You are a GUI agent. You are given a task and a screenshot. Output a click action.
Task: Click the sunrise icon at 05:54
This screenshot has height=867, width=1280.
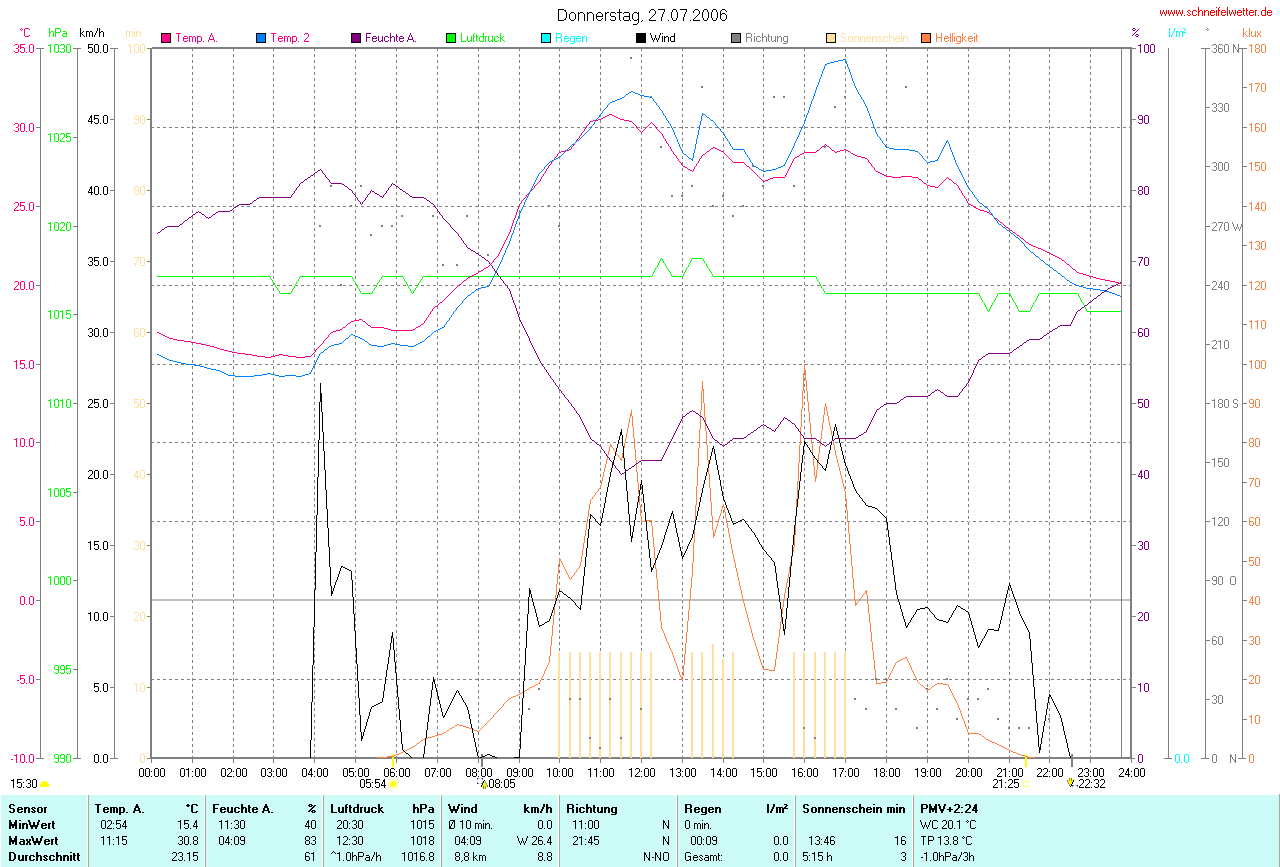[393, 785]
